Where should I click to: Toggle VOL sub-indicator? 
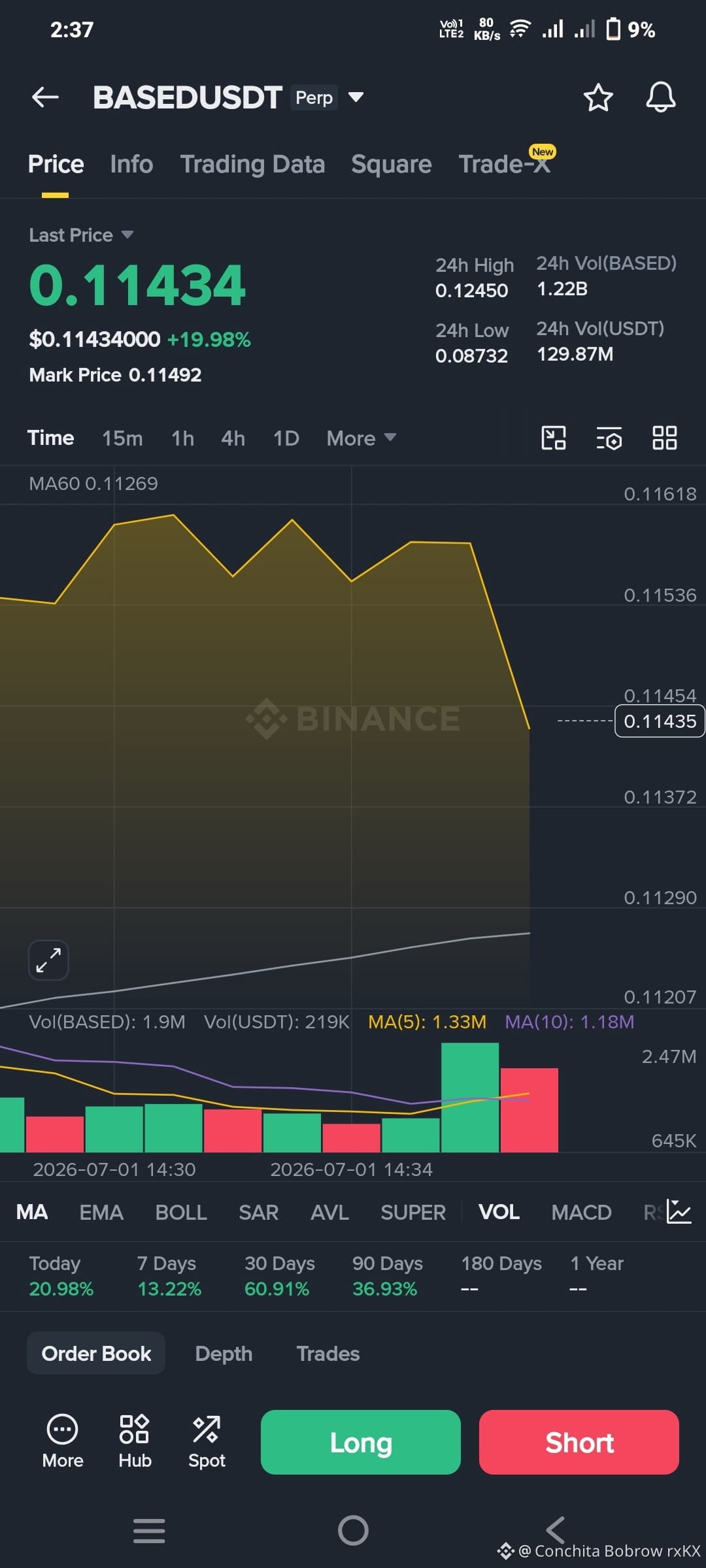coord(499,1212)
